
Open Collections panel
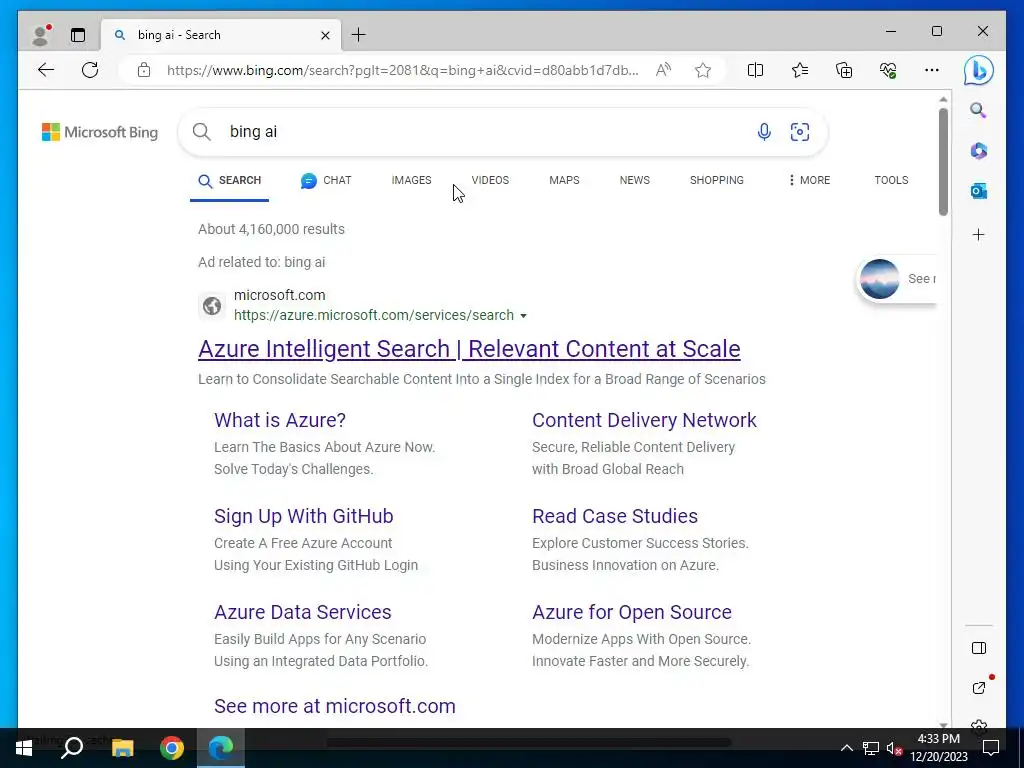[844, 70]
